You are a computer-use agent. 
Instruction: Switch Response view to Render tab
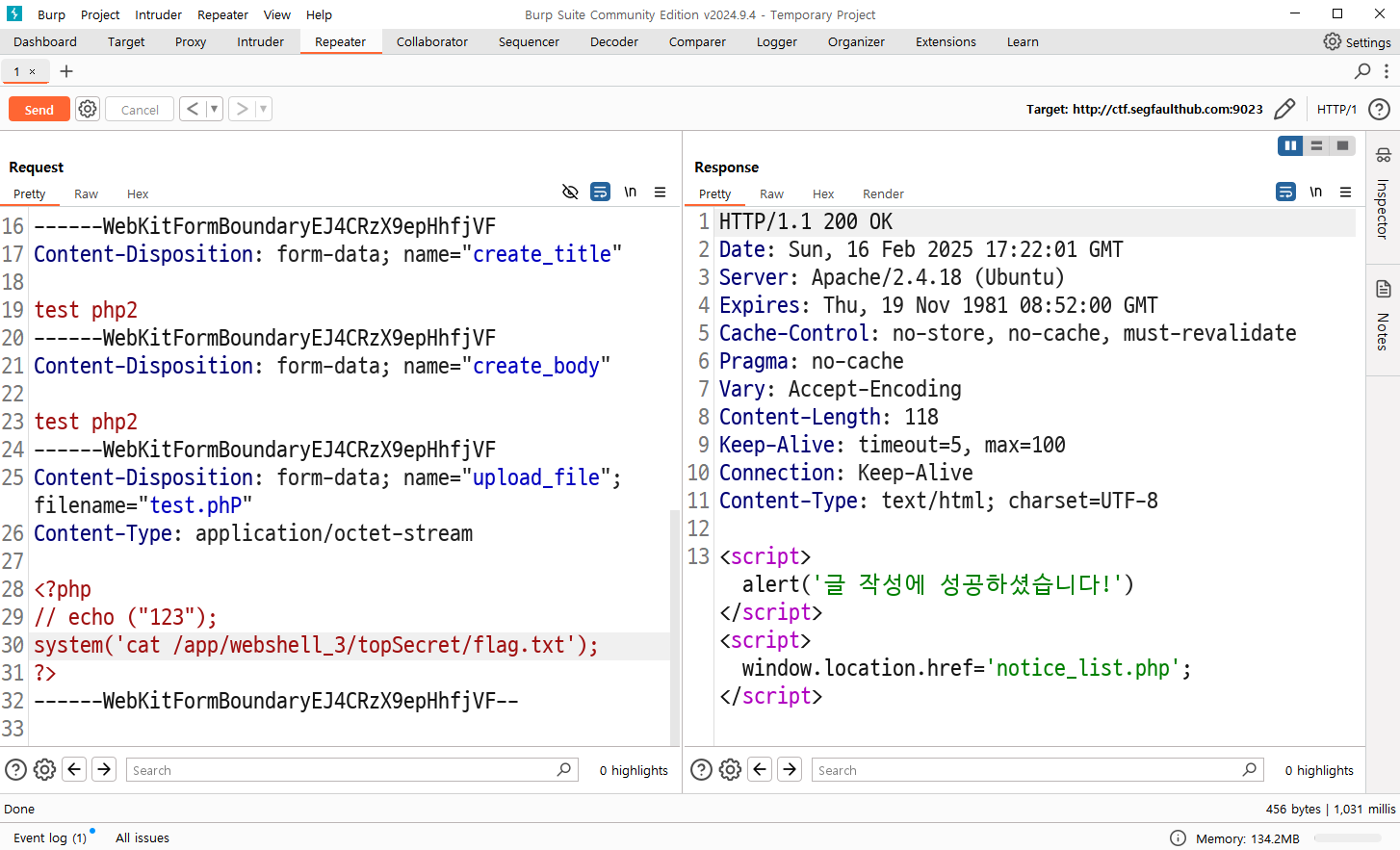click(x=883, y=193)
